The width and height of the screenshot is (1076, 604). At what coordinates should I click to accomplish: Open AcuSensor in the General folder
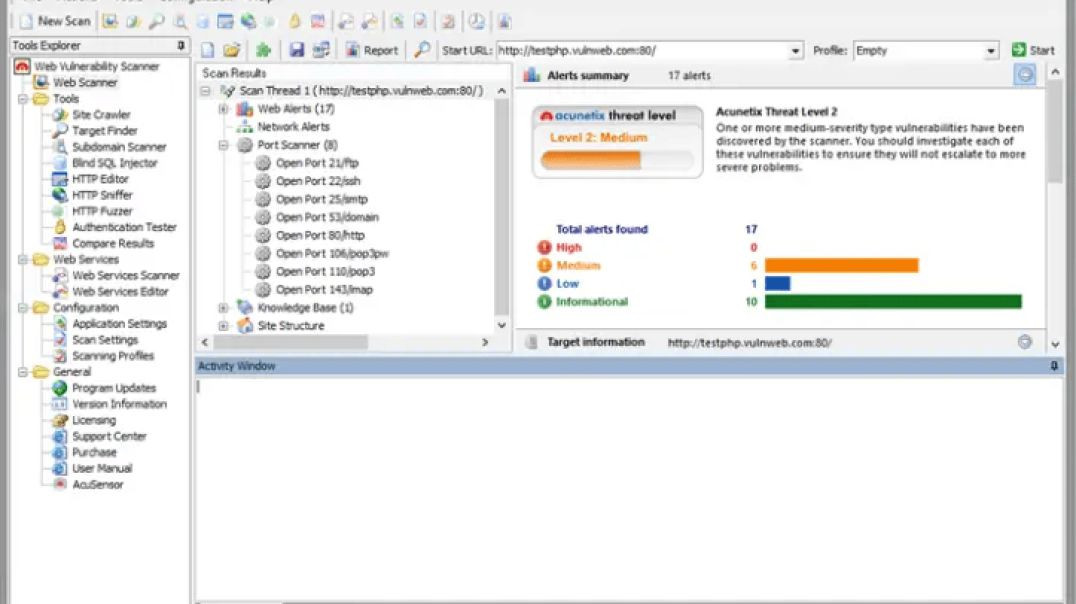(x=97, y=485)
